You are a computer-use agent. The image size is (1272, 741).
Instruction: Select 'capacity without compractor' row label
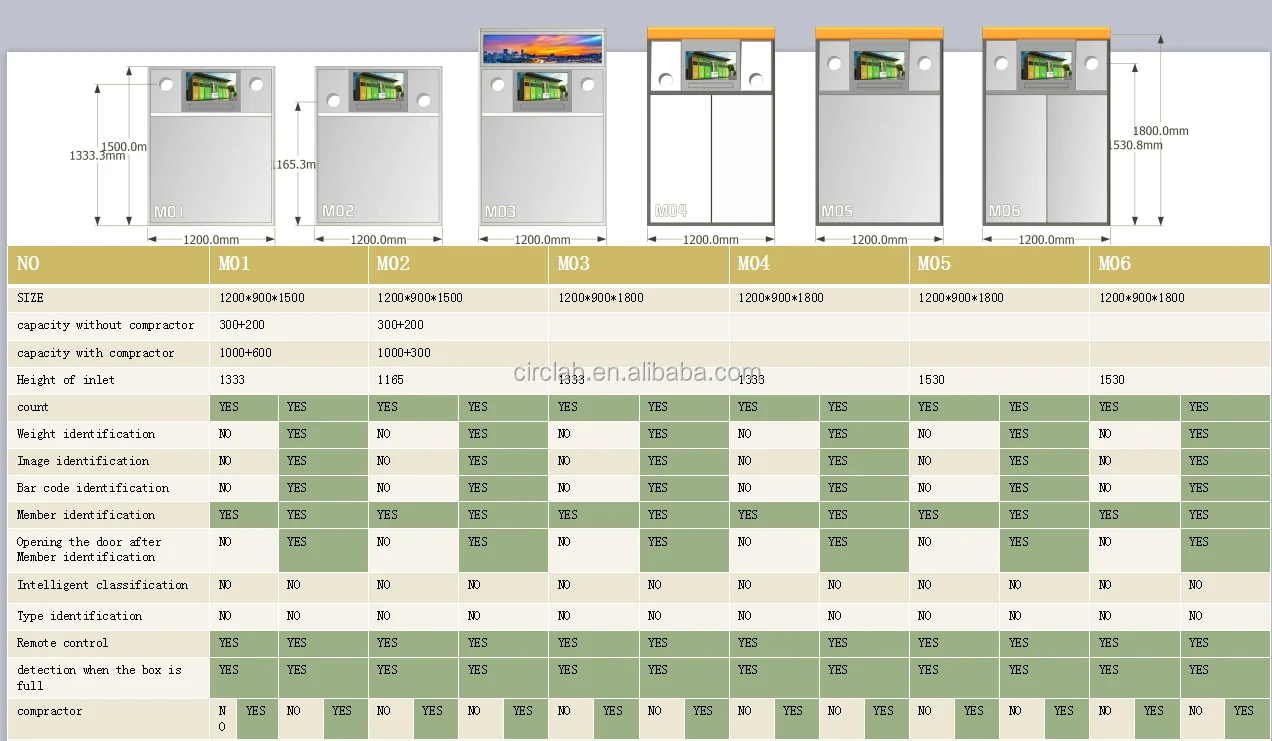(x=106, y=325)
